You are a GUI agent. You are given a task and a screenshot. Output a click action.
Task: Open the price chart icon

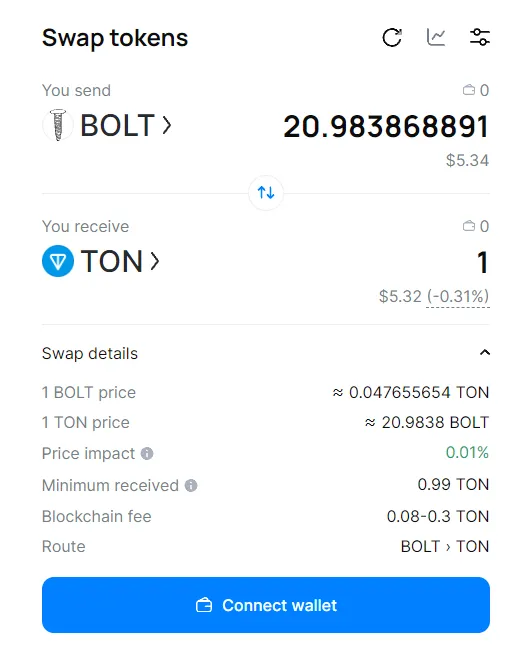pos(436,37)
